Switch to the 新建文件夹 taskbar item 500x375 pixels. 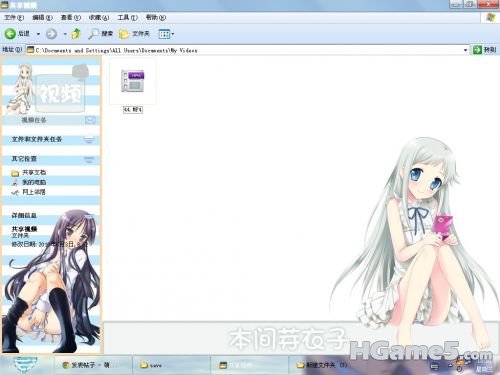(327, 365)
